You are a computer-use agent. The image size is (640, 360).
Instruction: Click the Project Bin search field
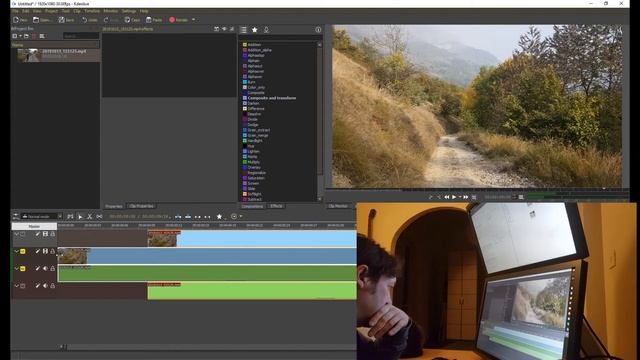81,36
